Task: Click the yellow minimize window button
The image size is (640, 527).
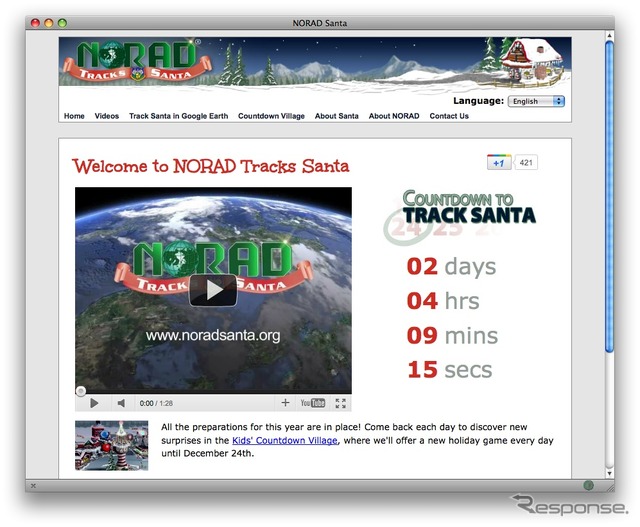Action: (49, 23)
